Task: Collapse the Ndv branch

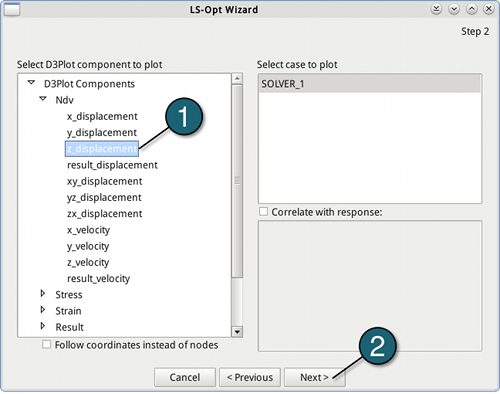Action: (x=43, y=99)
